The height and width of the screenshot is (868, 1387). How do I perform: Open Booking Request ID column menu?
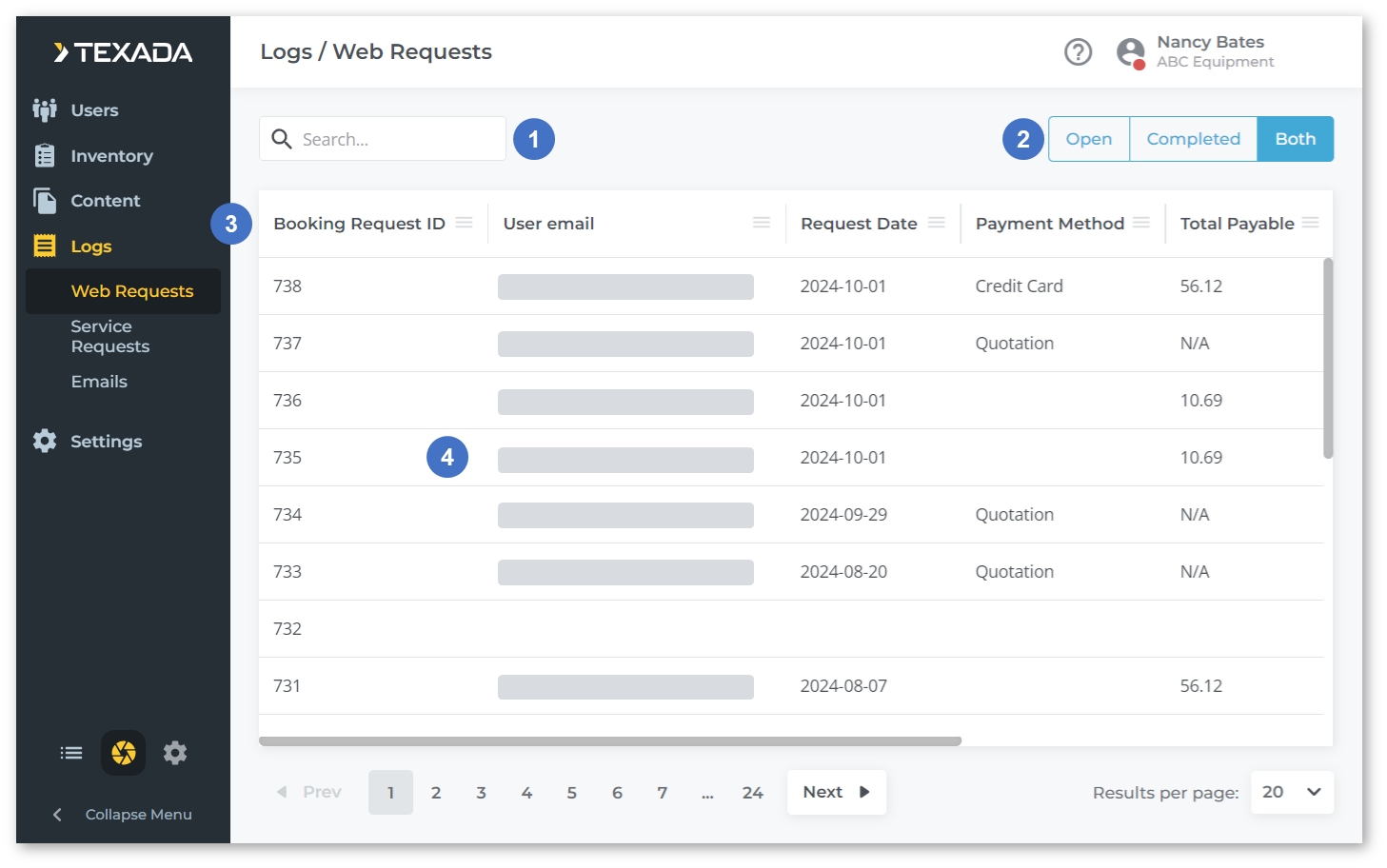click(464, 223)
